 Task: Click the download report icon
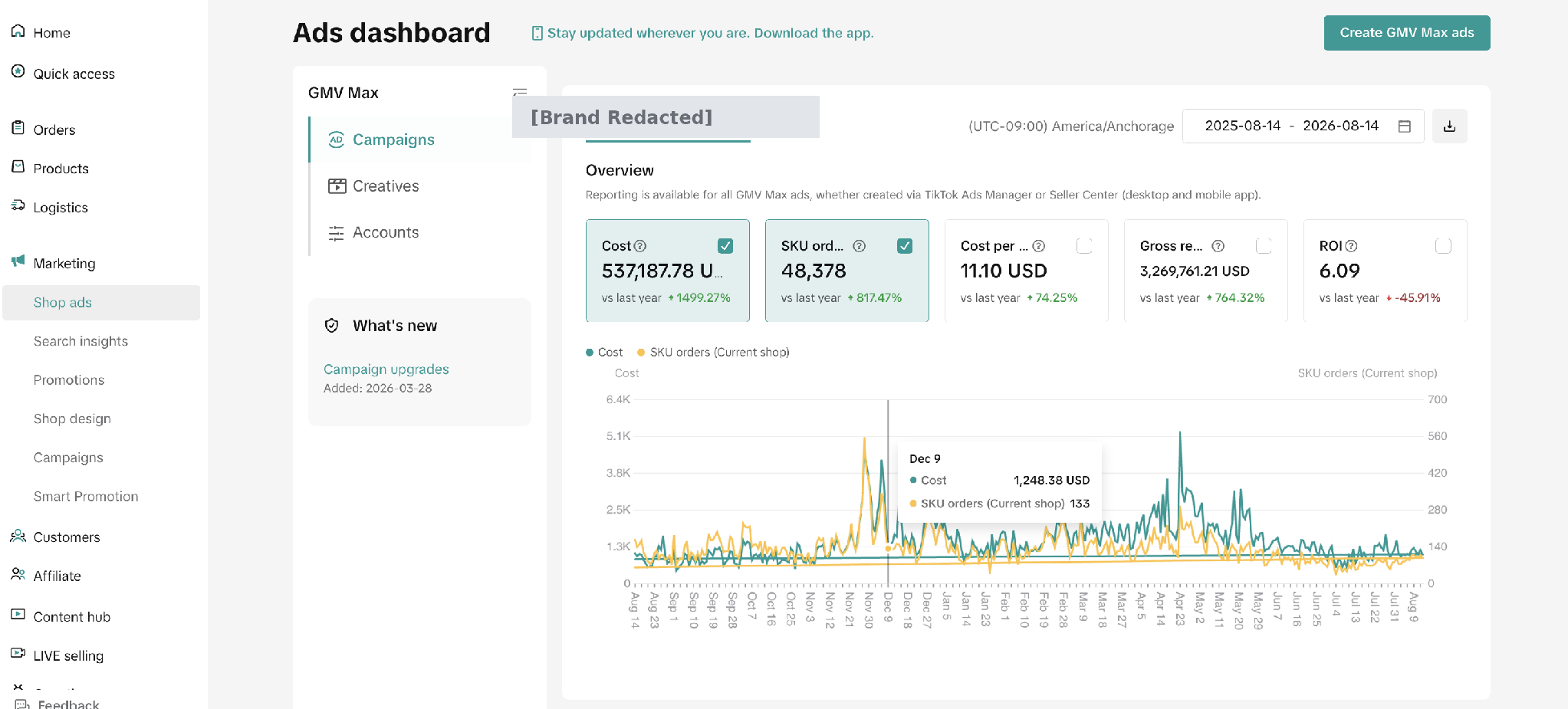pyautogui.click(x=1449, y=126)
